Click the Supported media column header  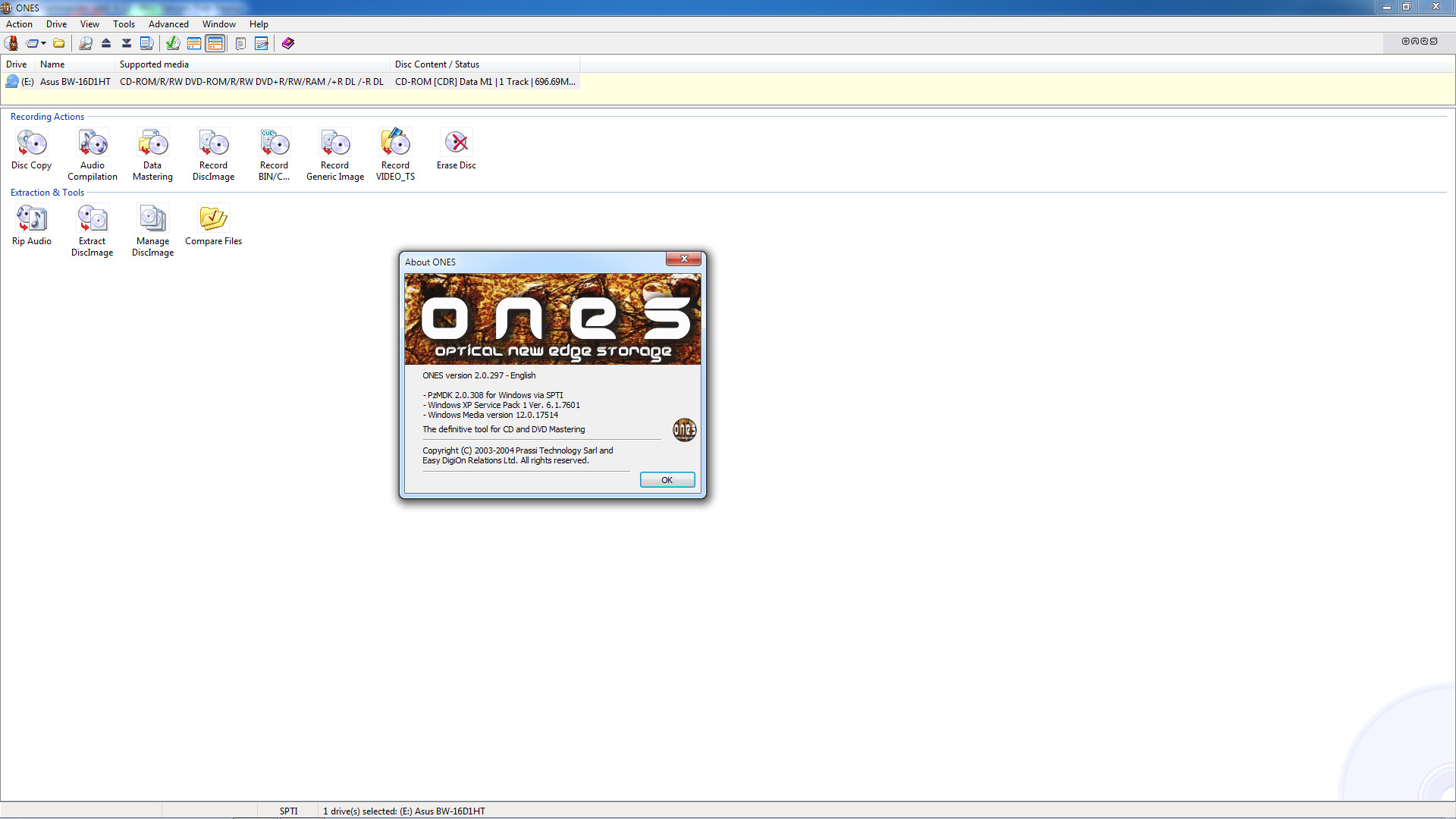[154, 64]
